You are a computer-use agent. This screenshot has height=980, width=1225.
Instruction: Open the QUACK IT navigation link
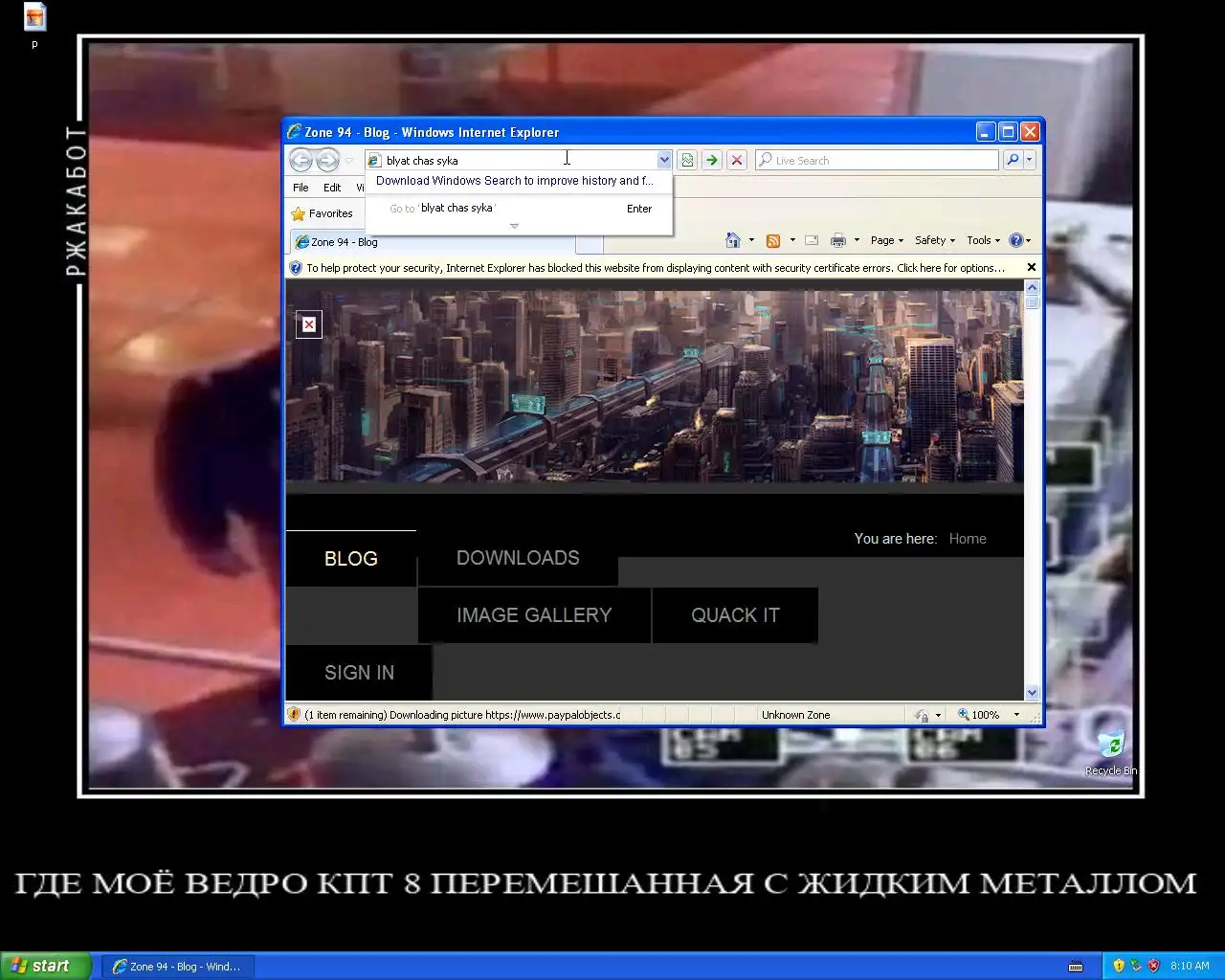[735, 615]
